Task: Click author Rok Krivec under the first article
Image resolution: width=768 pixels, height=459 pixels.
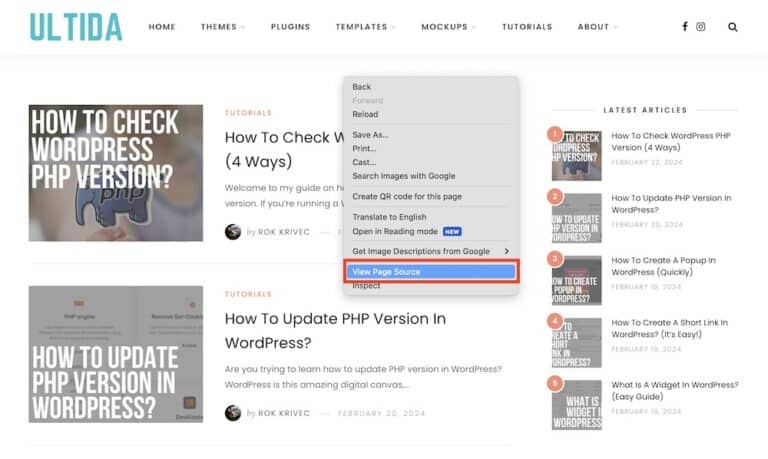Action: tap(284, 232)
